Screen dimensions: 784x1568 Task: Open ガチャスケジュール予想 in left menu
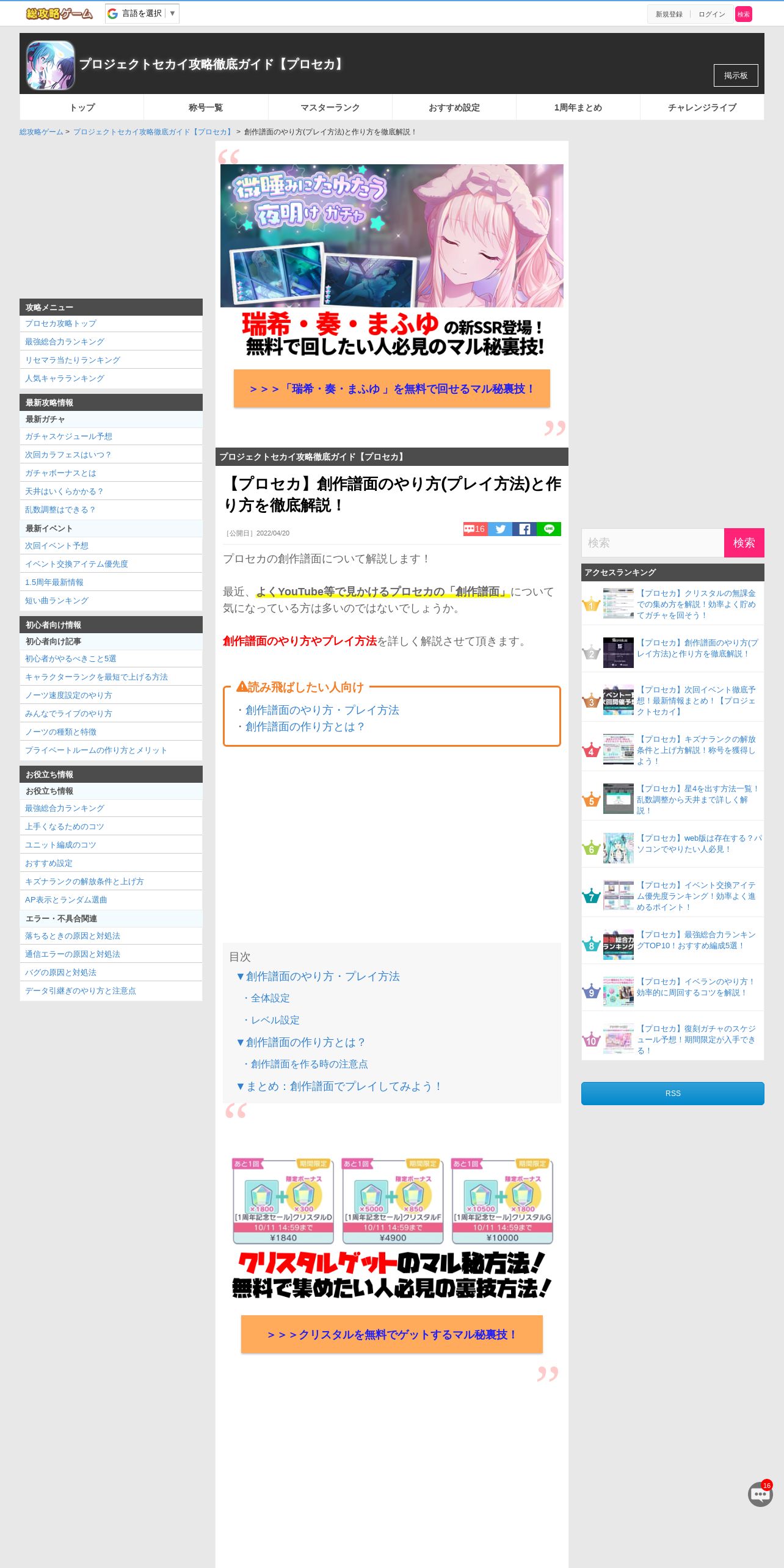coord(111,437)
